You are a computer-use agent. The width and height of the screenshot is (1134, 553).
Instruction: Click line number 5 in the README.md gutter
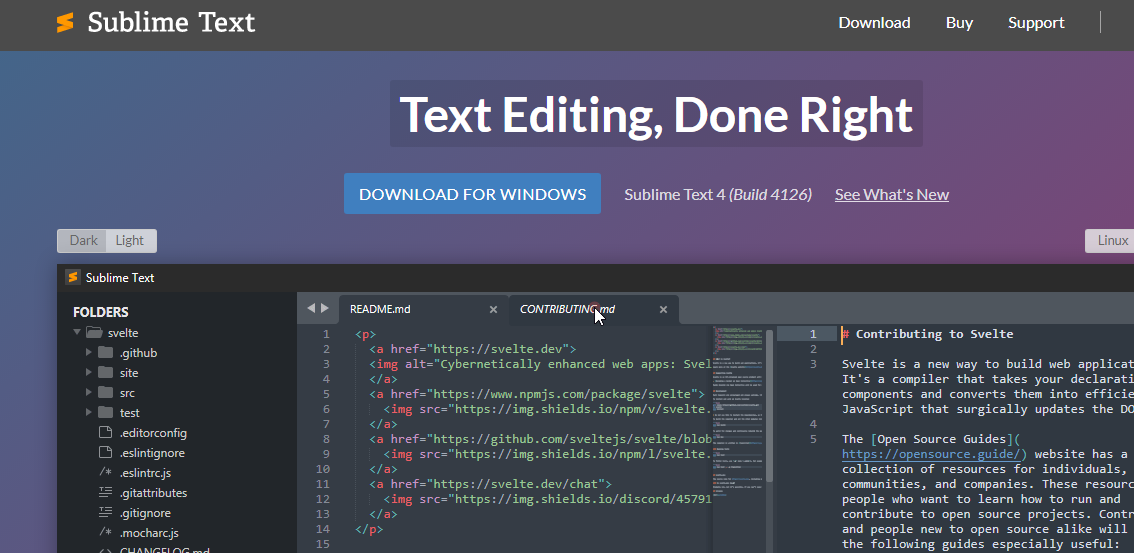(326, 394)
